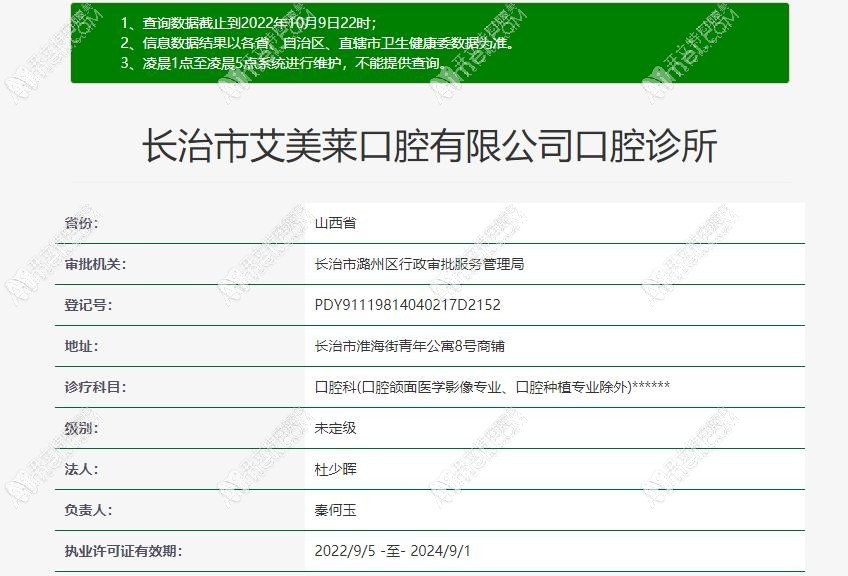Click the 省份 label
Screen dimensions: 848x576
pyautogui.click(x=82, y=223)
